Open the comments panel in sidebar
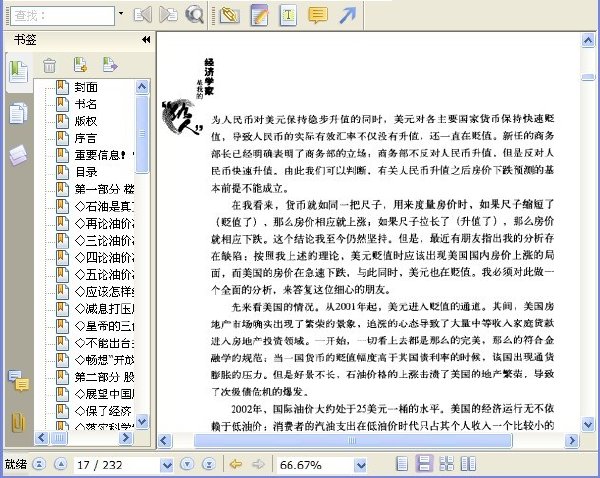The image size is (600, 478). (19, 380)
